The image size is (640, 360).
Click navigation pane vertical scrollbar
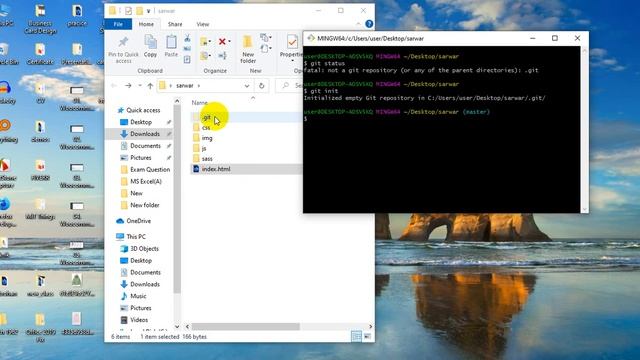[177, 200]
